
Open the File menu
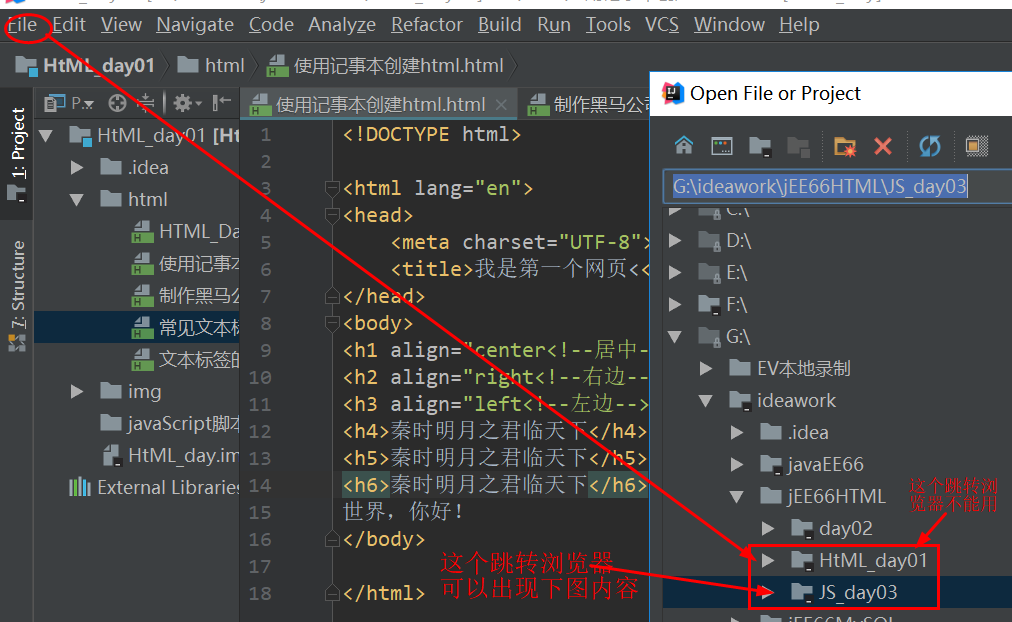pyautogui.click(x=22, y=25)
